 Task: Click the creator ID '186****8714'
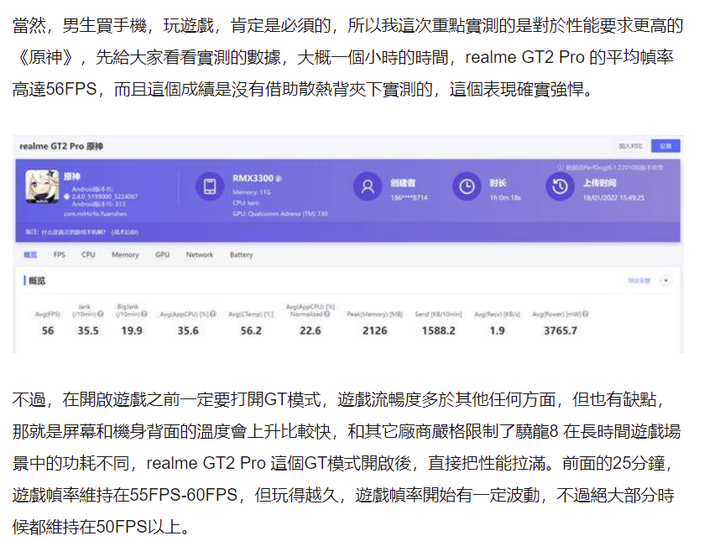pyautogui.click(x=409, y=198)
